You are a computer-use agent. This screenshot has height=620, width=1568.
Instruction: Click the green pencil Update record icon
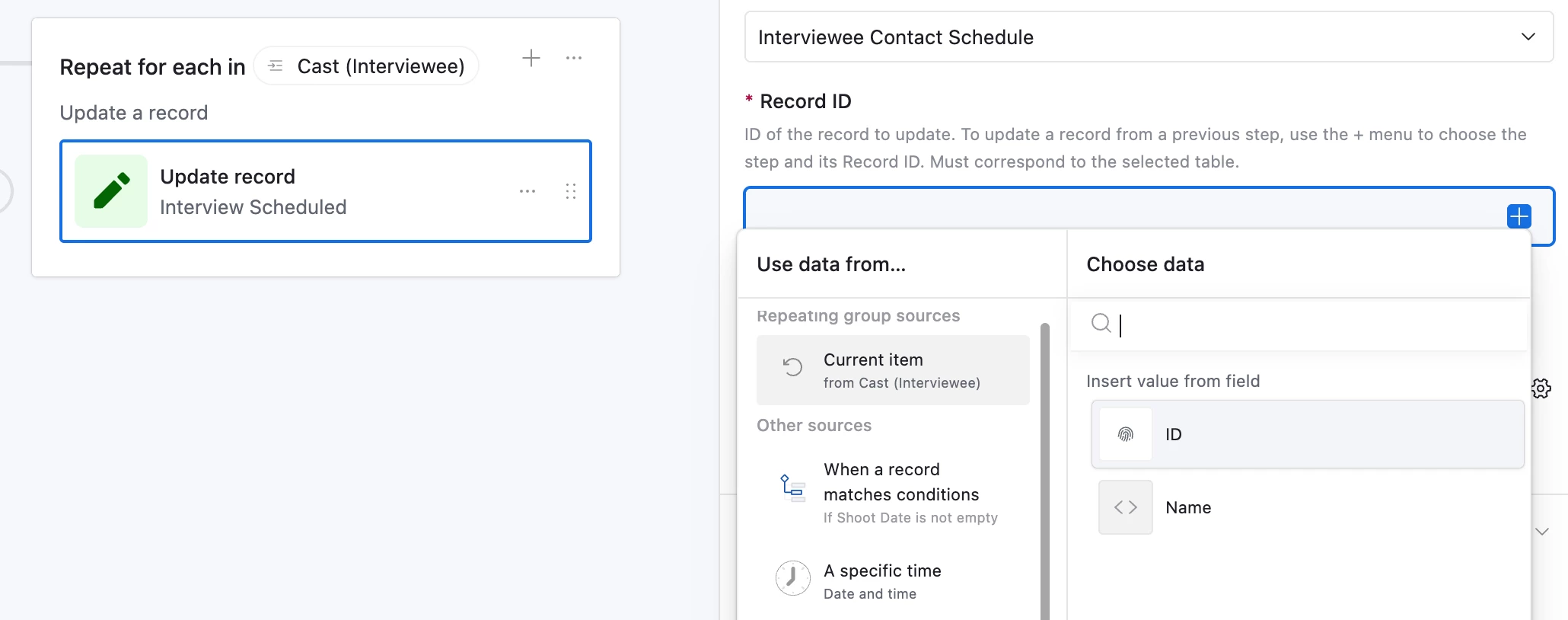pyautogui.click(x=111, y=191)
